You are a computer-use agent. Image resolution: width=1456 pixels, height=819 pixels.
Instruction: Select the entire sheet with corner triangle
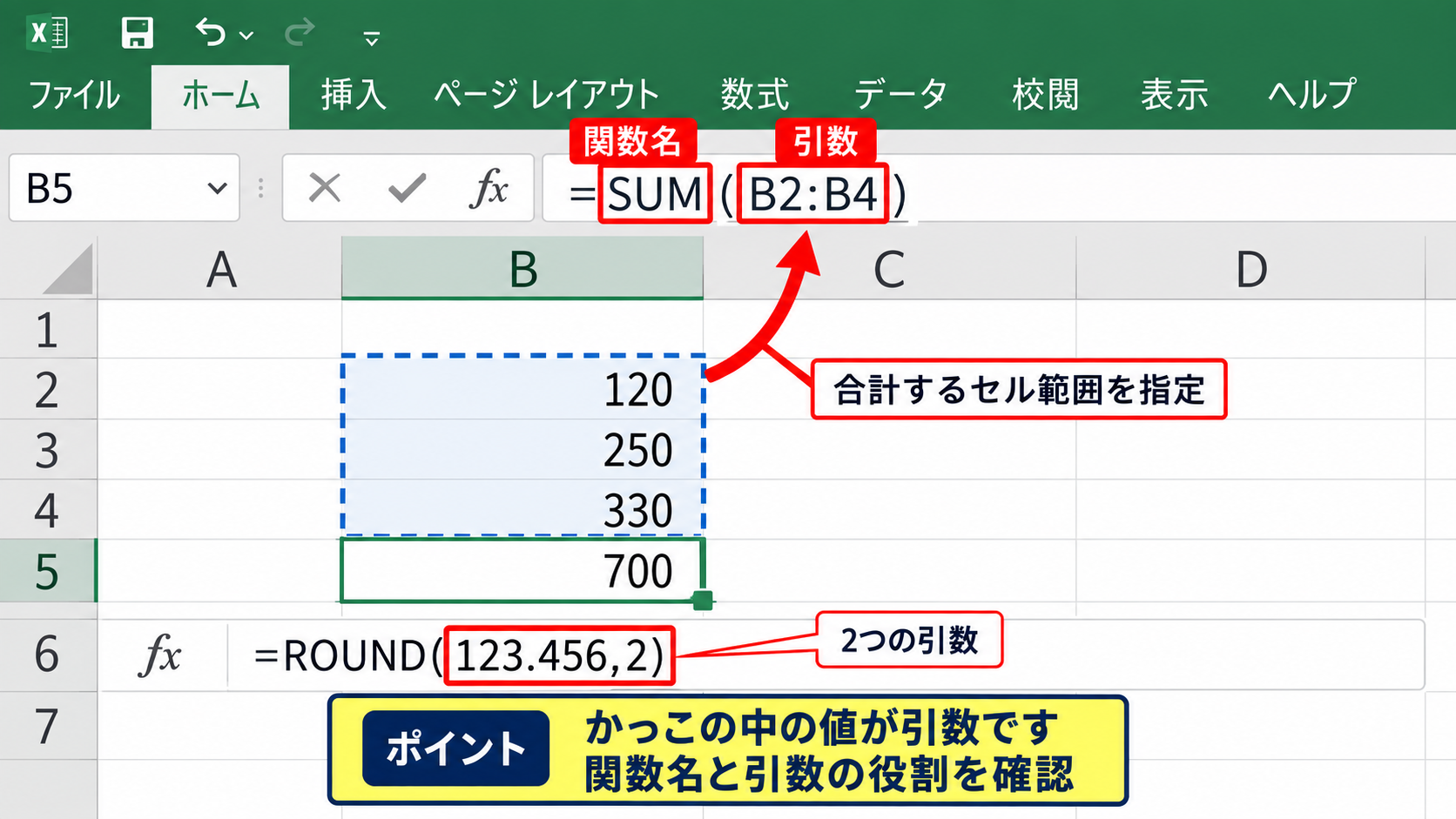coord(68,269)
